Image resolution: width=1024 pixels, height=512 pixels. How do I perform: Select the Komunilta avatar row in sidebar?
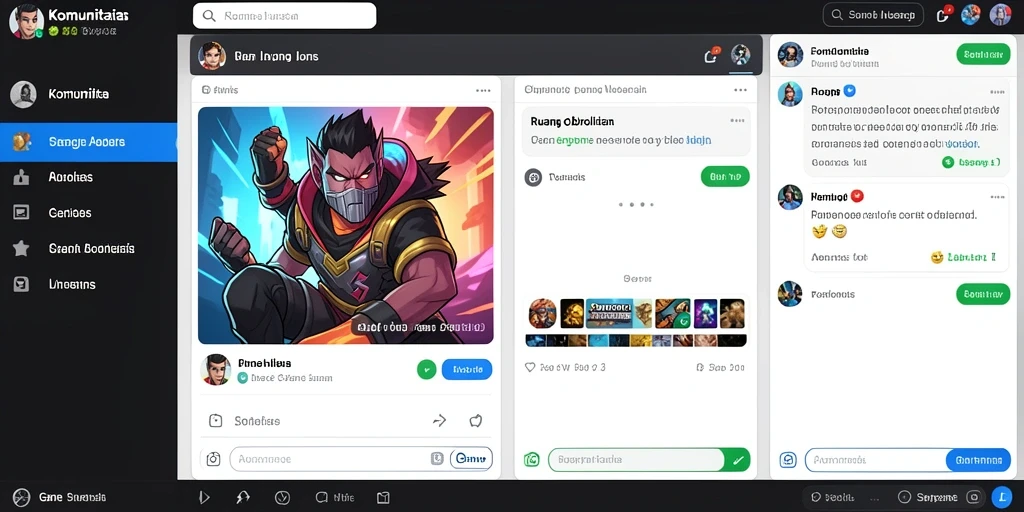pyautogui.click(x=88, y=94)
